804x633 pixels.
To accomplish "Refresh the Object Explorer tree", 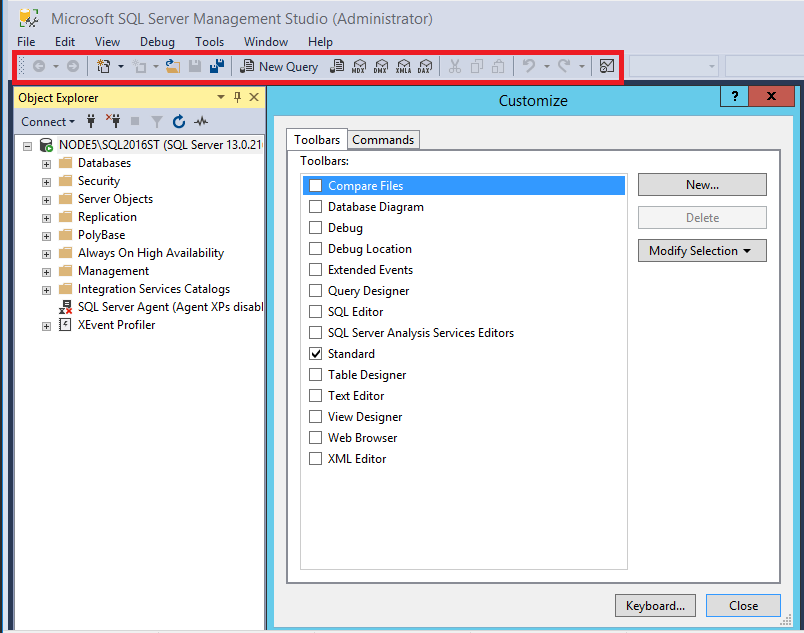I will [x=180, y=121].
